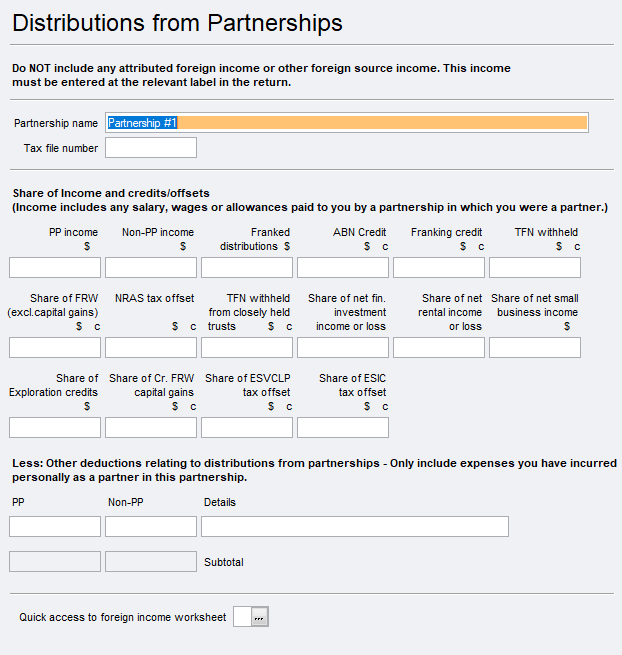Click the ABN Credit input field
This screenshot has height=655, width=622.
343,268
